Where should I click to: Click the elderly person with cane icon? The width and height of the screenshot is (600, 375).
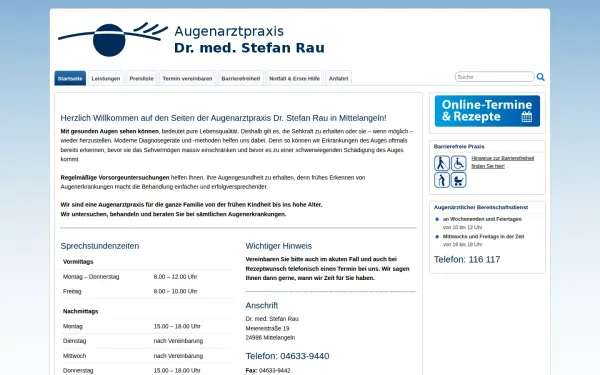tap(442, 180)
